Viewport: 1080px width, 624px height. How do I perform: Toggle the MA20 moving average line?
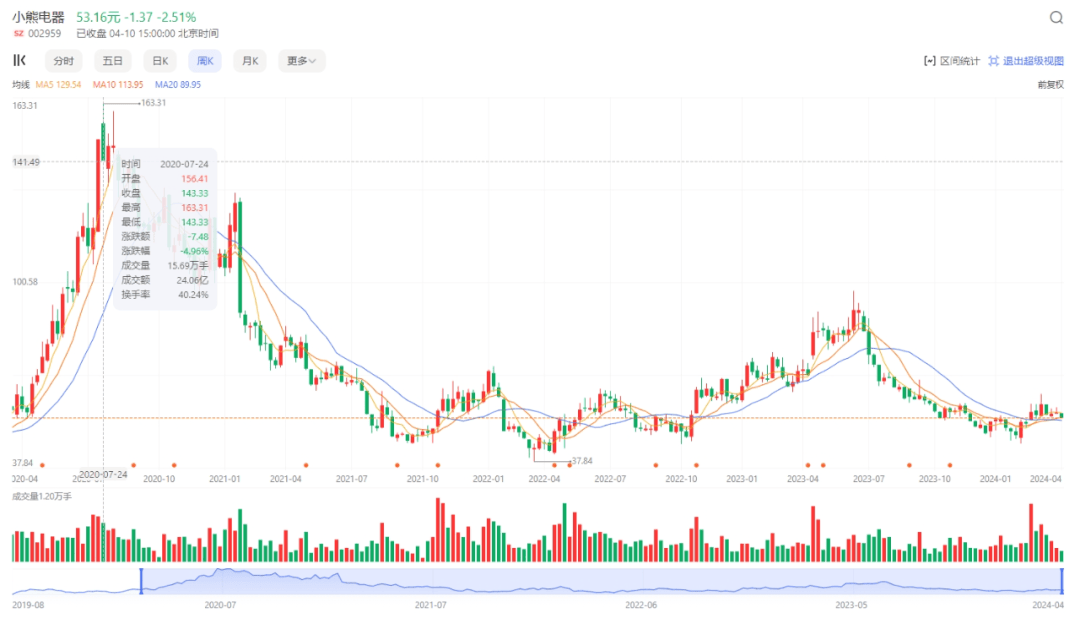[178, 85]
